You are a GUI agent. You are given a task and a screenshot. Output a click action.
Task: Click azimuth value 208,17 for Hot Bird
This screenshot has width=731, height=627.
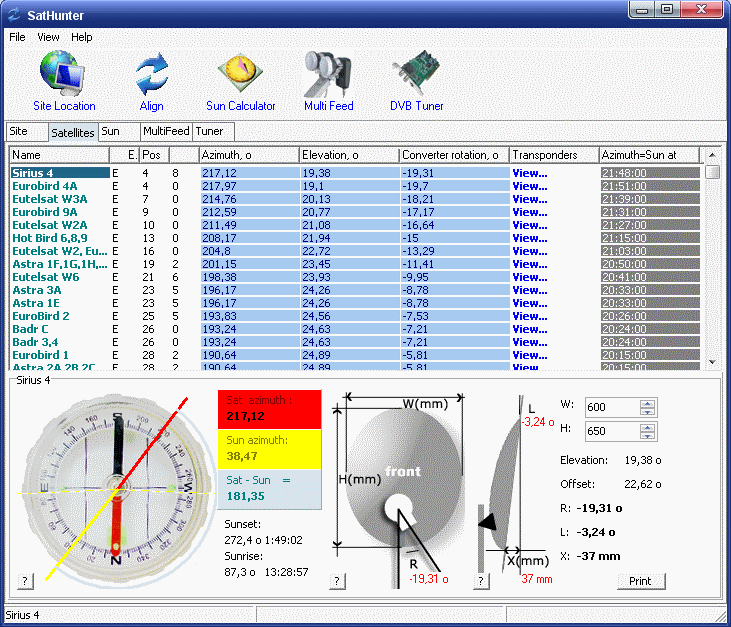click(250, 238)
